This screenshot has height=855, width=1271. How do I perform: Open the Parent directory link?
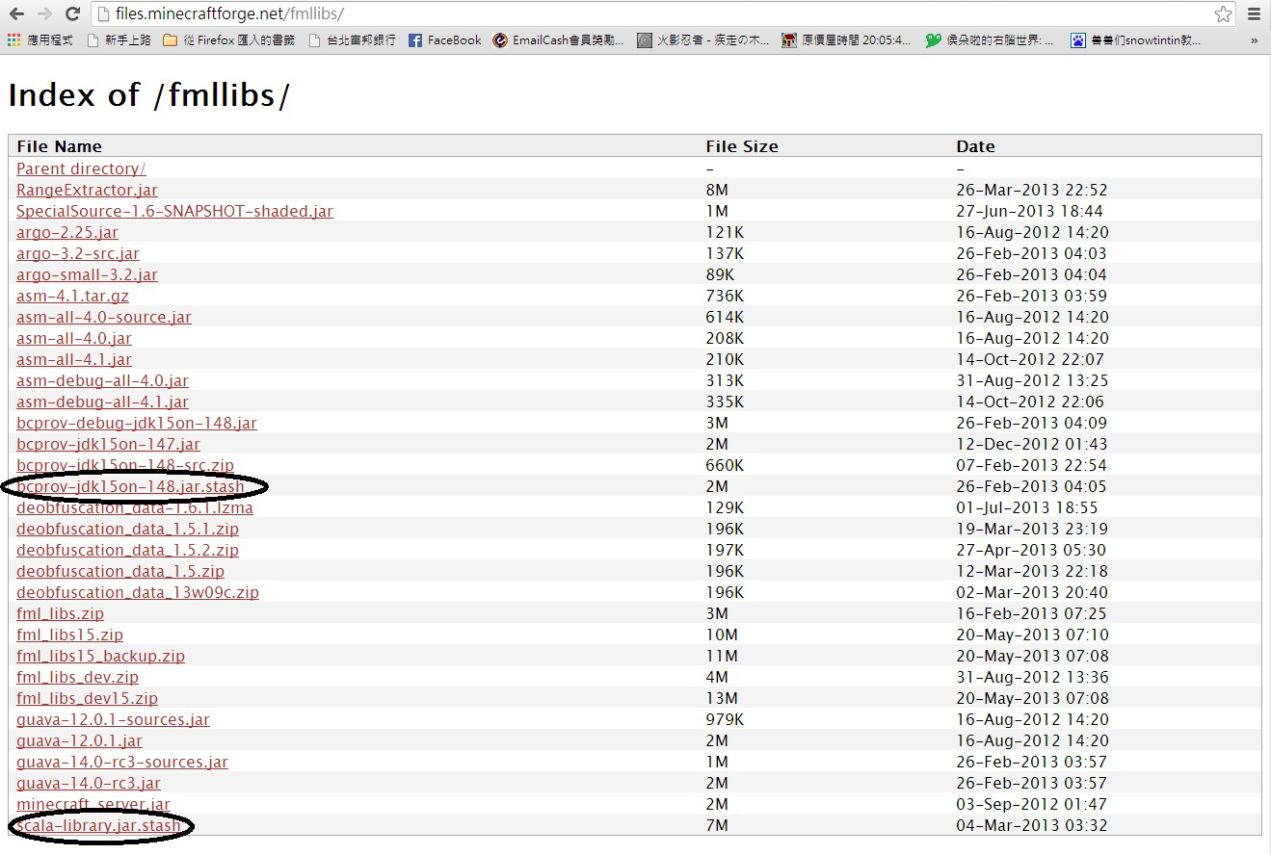[x=81, y=169]
